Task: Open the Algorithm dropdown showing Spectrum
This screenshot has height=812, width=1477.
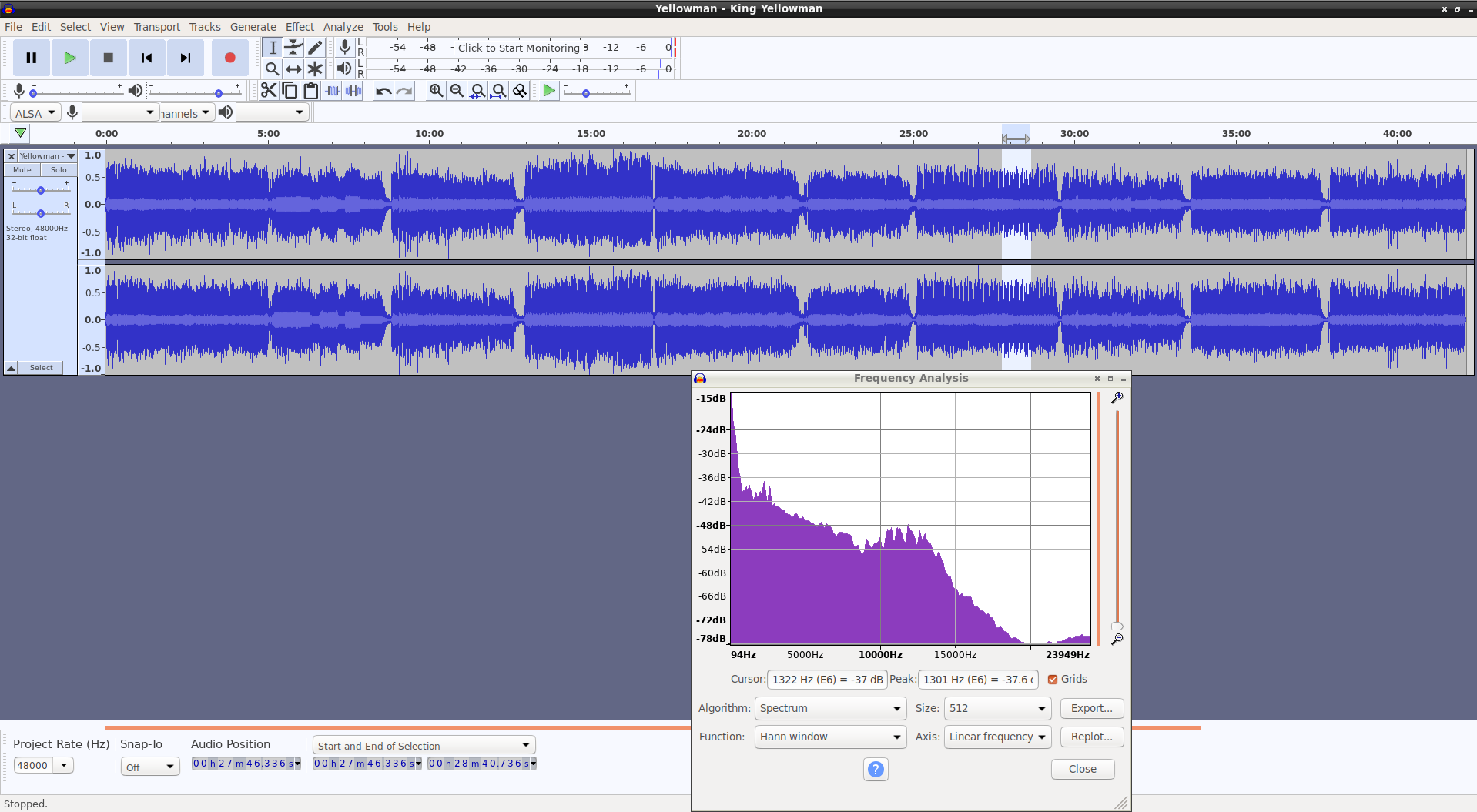Action: (x=830, y=708)
